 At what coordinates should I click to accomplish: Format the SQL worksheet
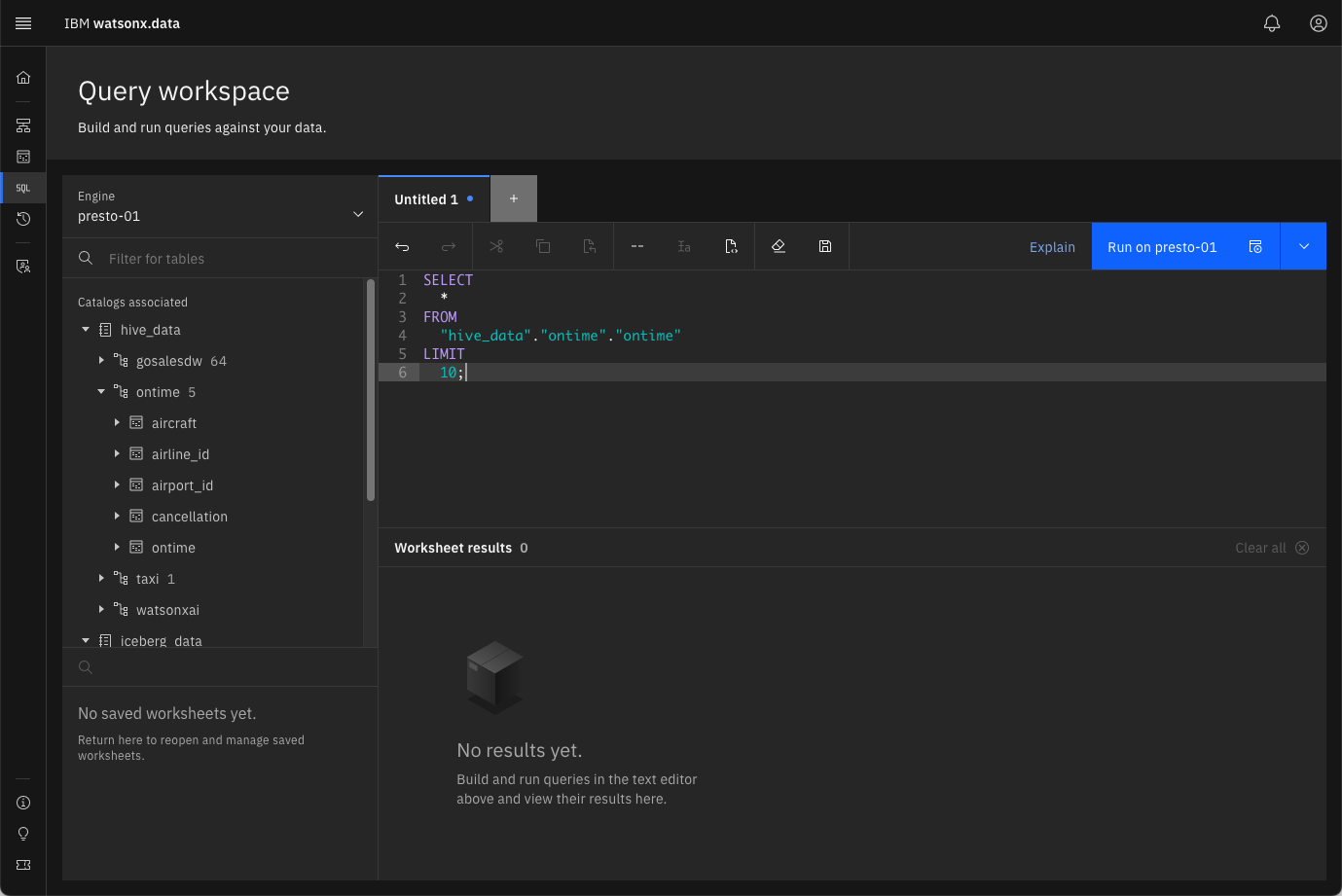731,247
